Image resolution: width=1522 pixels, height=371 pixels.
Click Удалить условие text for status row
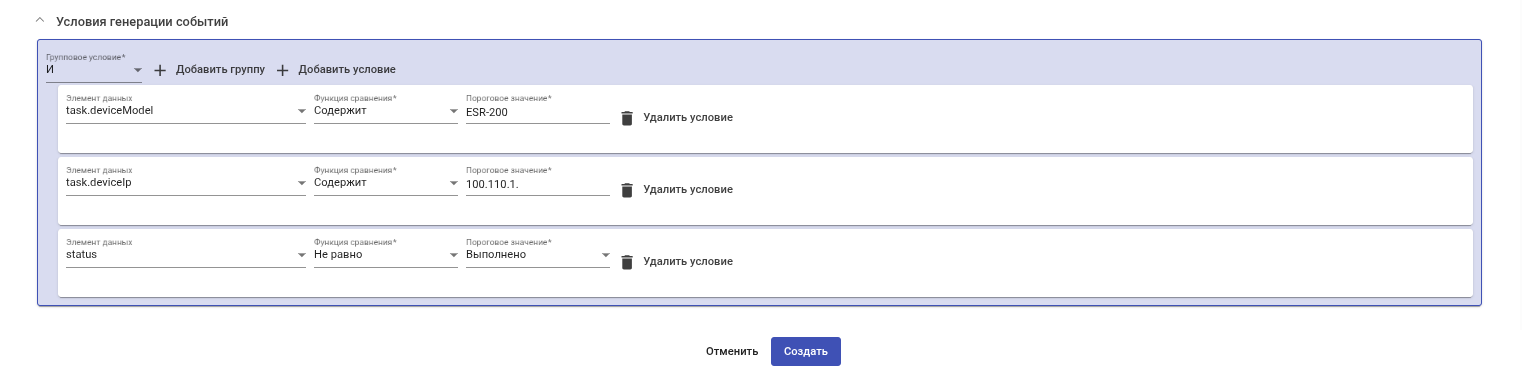pyautogui.click(x=688, y=262)
